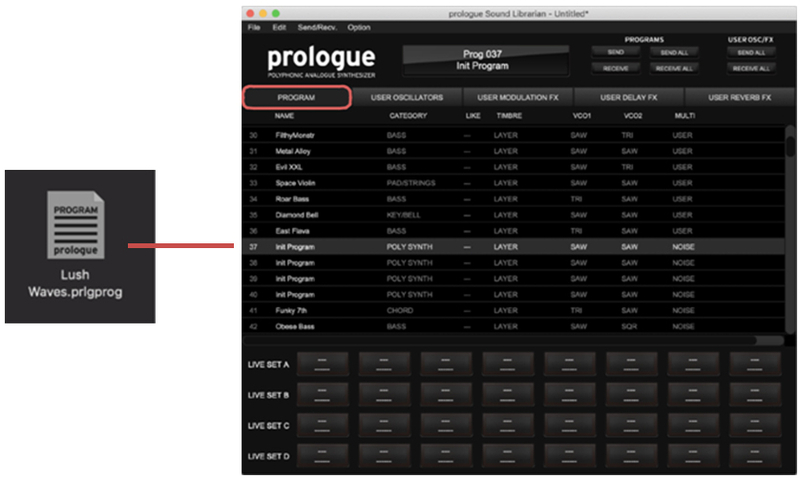Image resolution: width=800 pixels, height=479 pixels.
Task: Open the File menu
Action: tap(254, 28)
